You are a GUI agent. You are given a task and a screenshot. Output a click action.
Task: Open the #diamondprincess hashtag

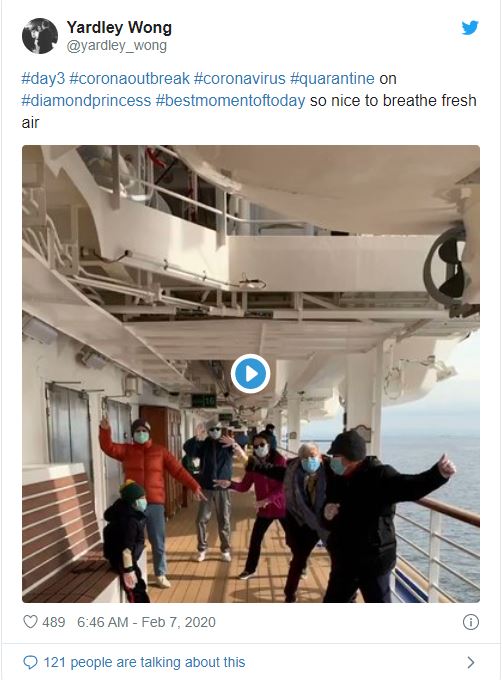pos(86,101)
